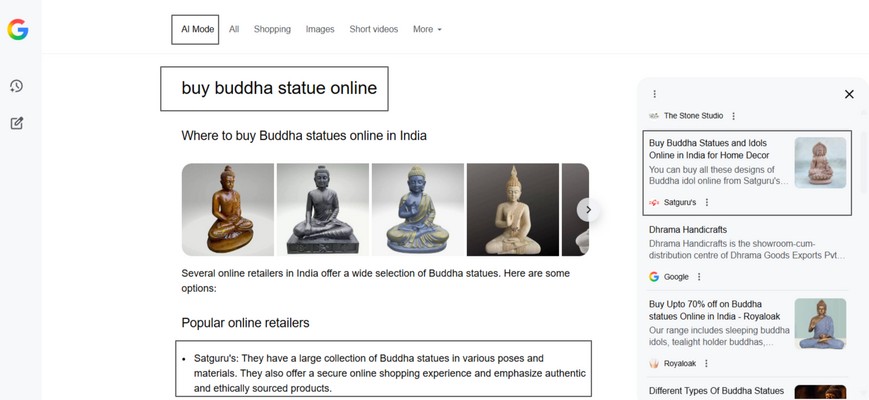Image resolution: width=869 pixels, height=400 pixels.
Task: Switch to the All tab
Action: (234, 29)
